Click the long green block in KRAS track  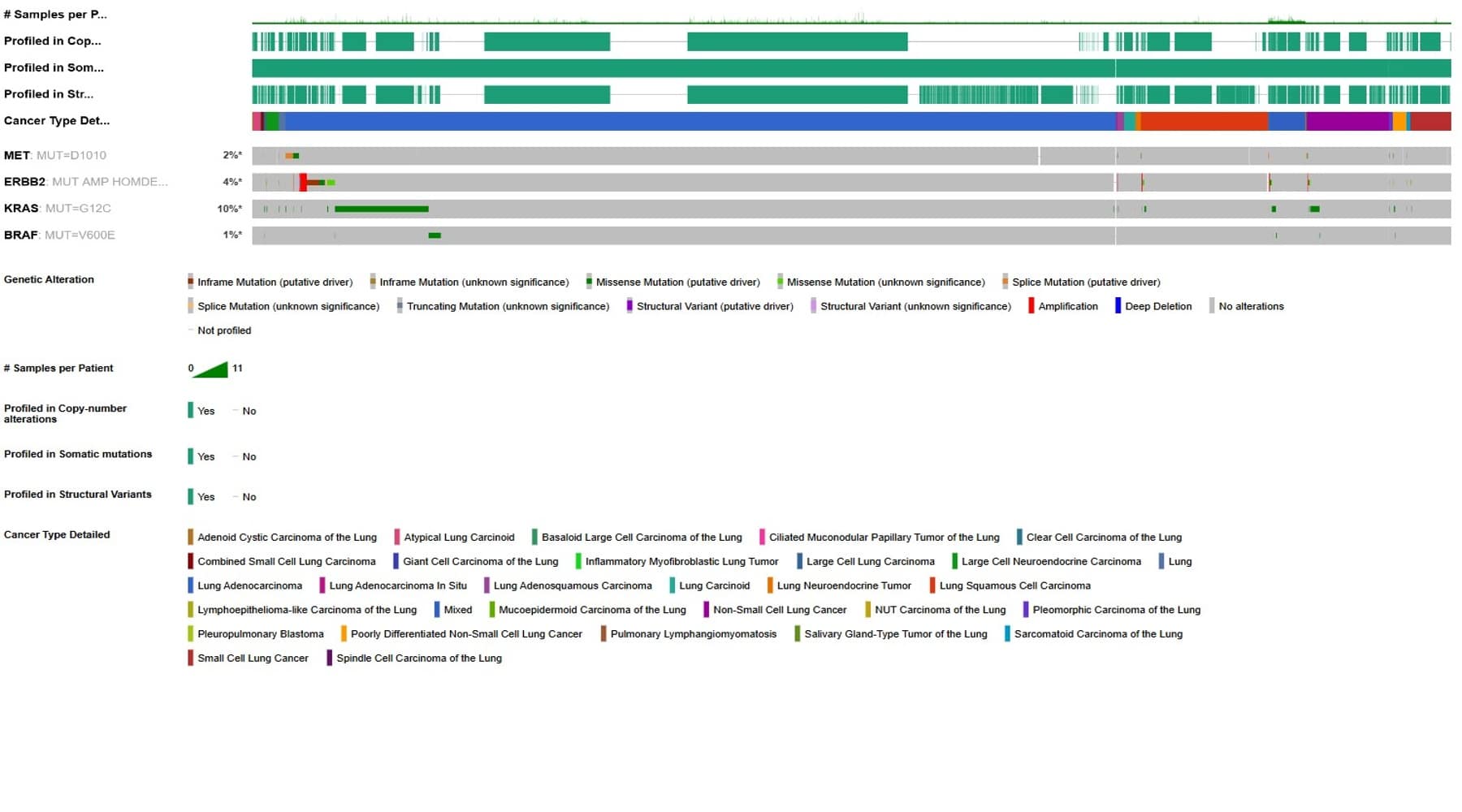(381, 209)
